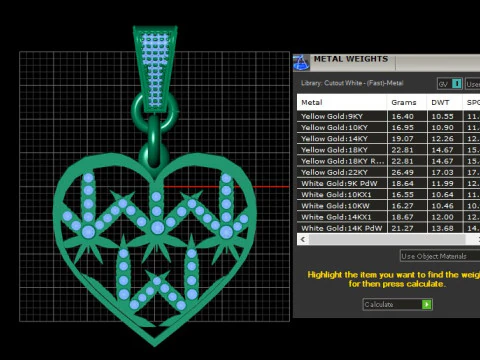Screen dimensions: 480x360
Task: Click the 17.03 DWT value
Action: tap(442, 172)
